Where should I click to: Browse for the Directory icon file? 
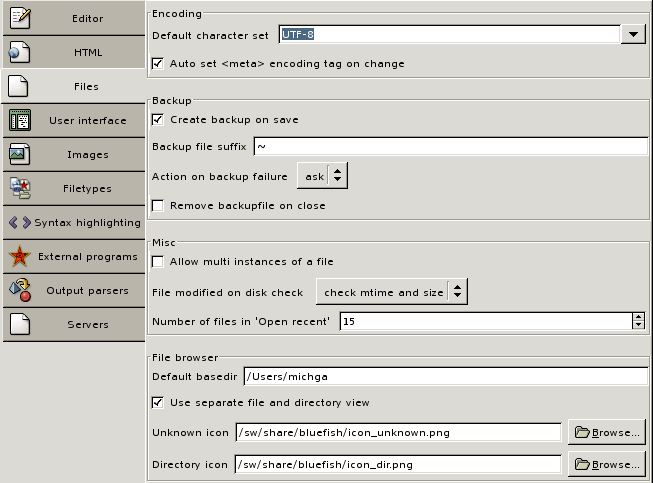point(606,465)
